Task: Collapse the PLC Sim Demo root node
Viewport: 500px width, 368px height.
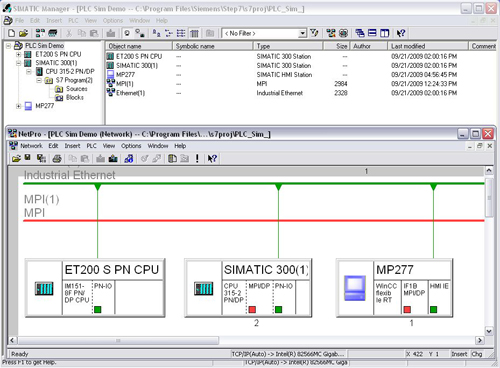Action: tap(9, 46)
